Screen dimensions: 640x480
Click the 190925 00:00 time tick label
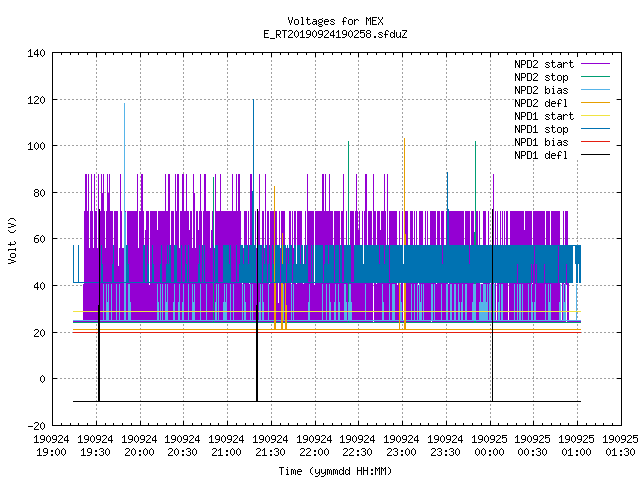click(x=489, y=446)
